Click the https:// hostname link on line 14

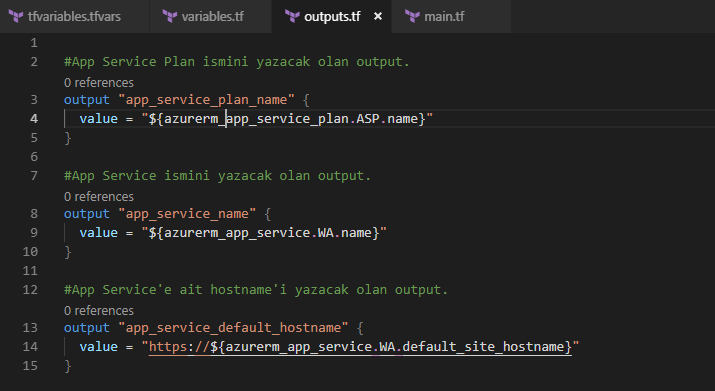[360, 347]
